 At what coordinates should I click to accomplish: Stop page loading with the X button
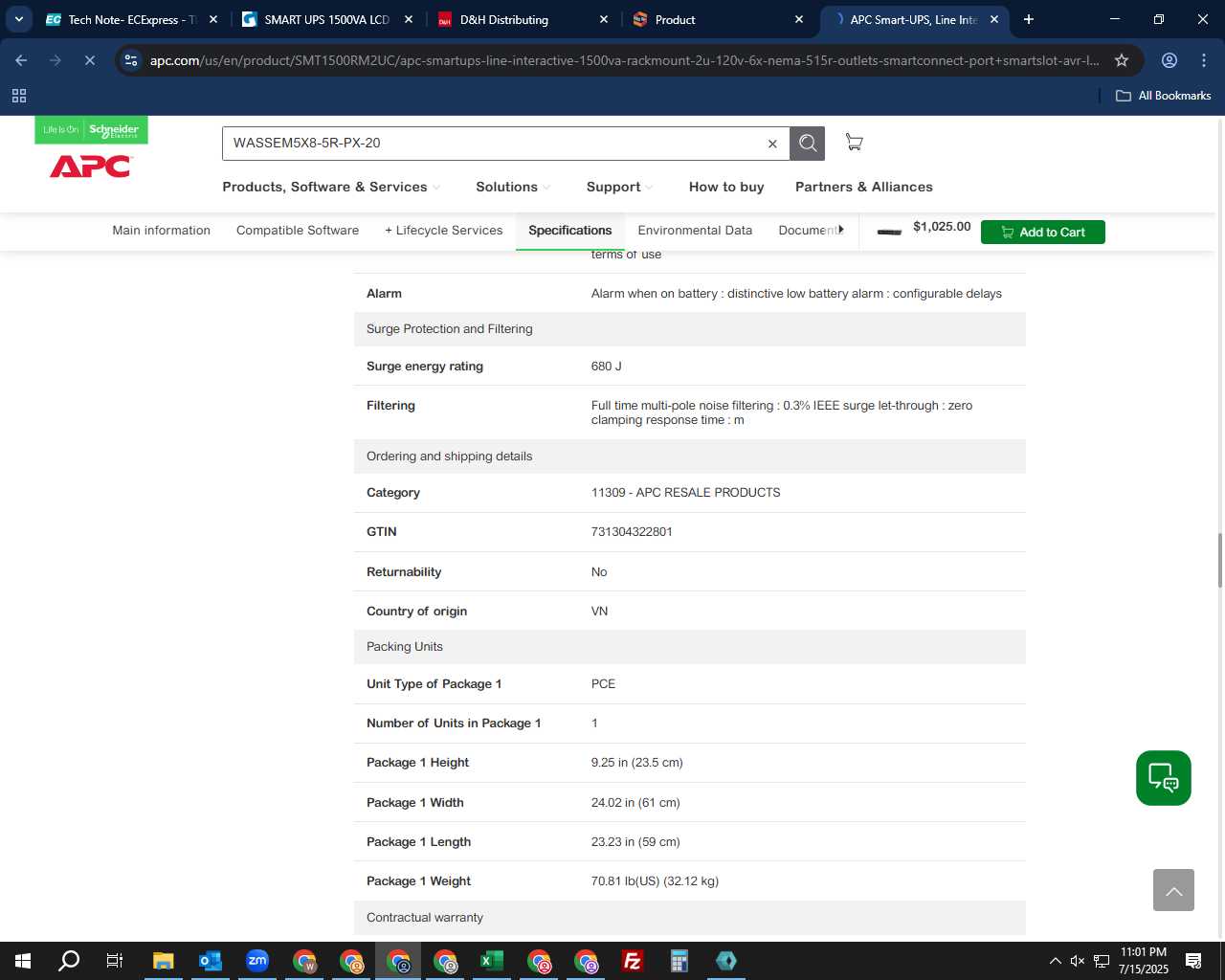(89, 60)
